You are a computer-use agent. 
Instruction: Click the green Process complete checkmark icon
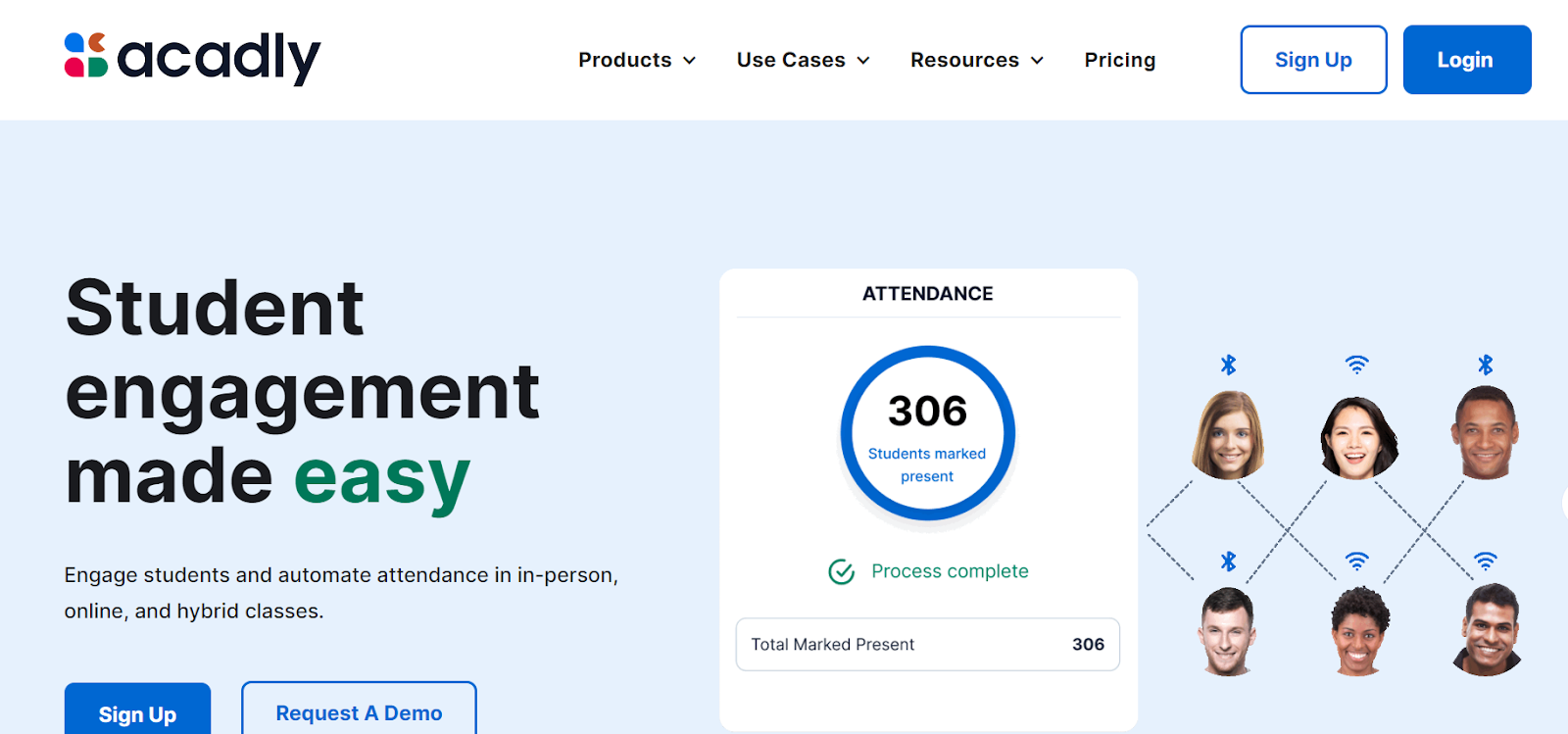(x=841, y=571)
